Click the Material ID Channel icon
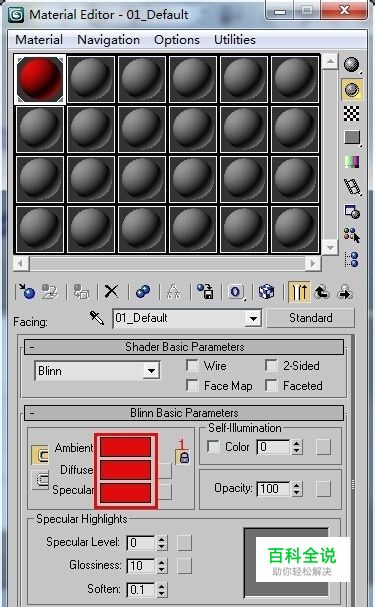This screenshot has height=607, width=375. coord(236,291)
